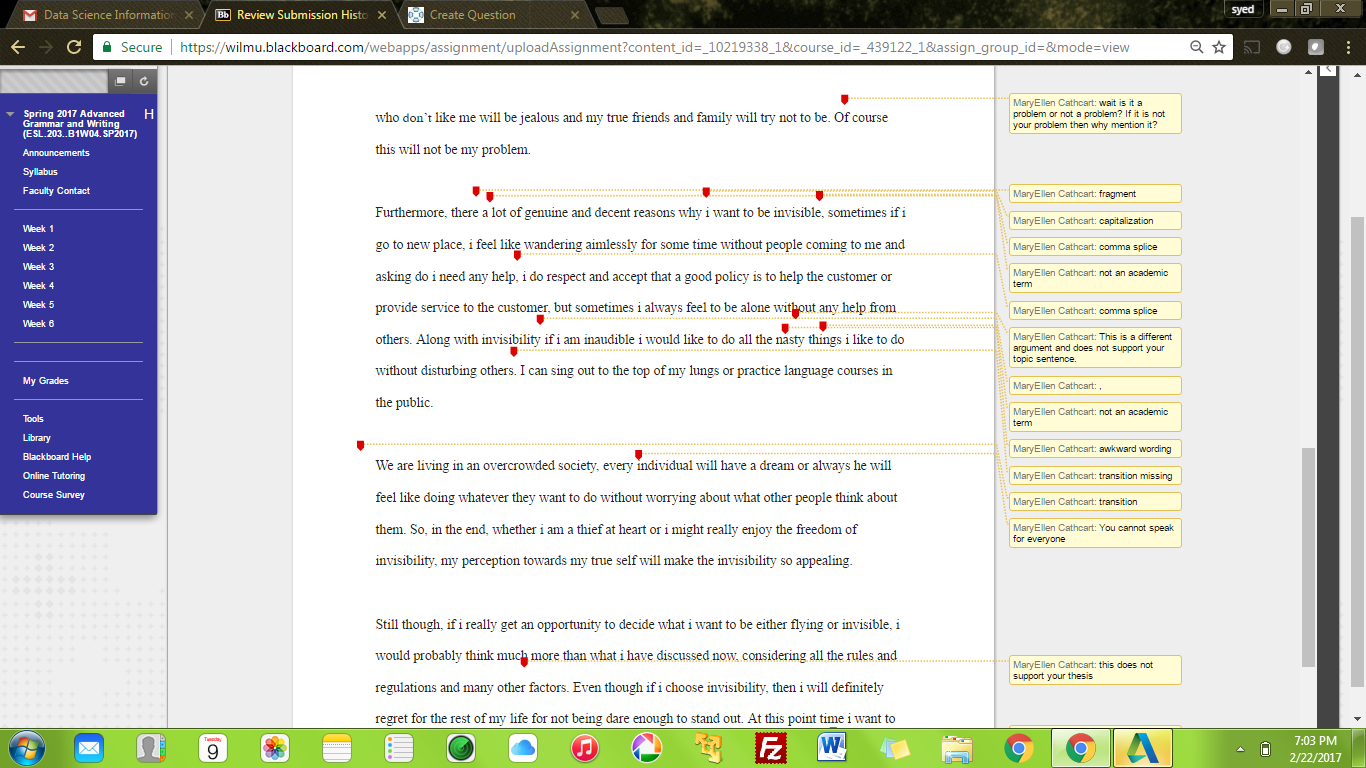The image size is (1366, 768).
Task: Open the Announcements link
Action: point(56,153)
